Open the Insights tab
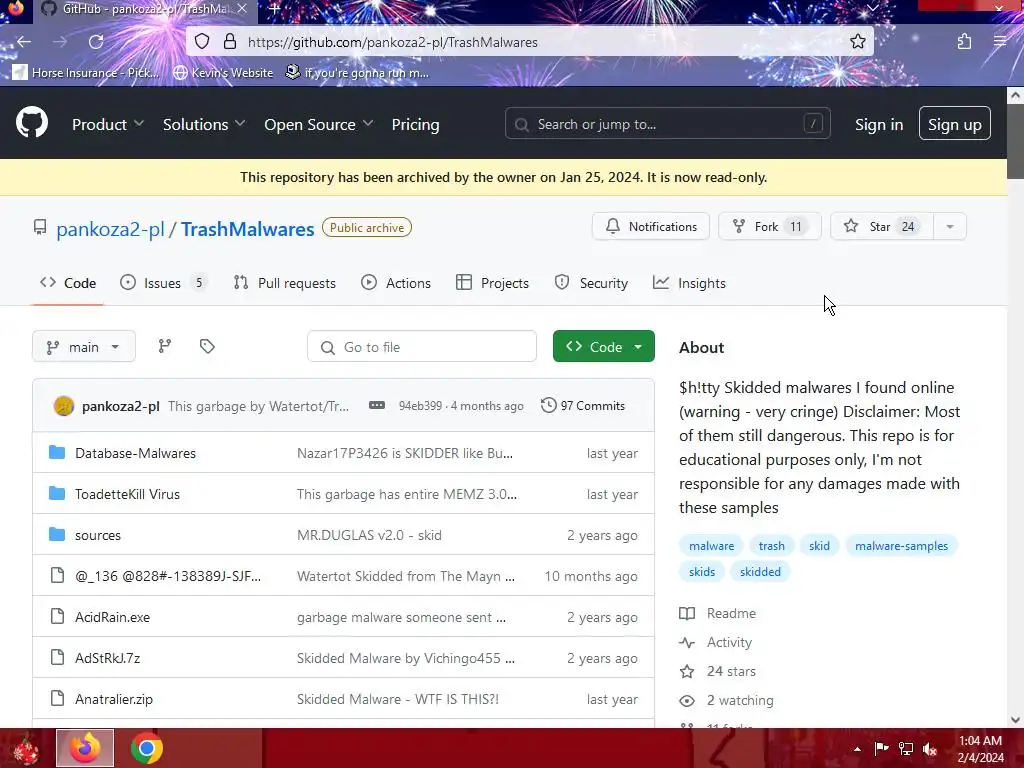1024x768 pixels. click(x=689, y=283)
